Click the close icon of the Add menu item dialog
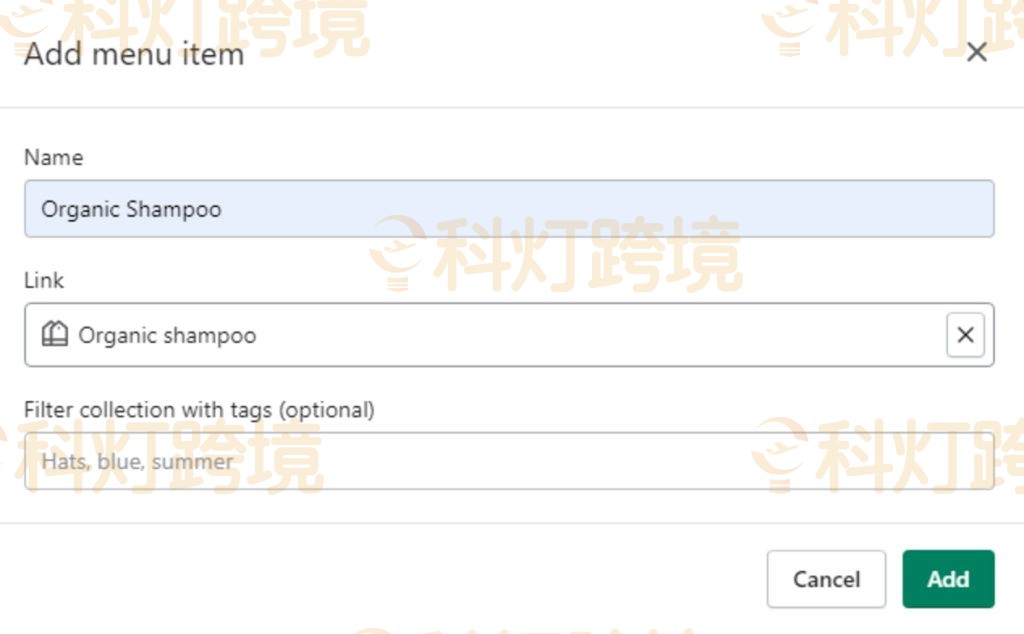Viewport: 1024px width, 634px height. (x=977, y=52)
